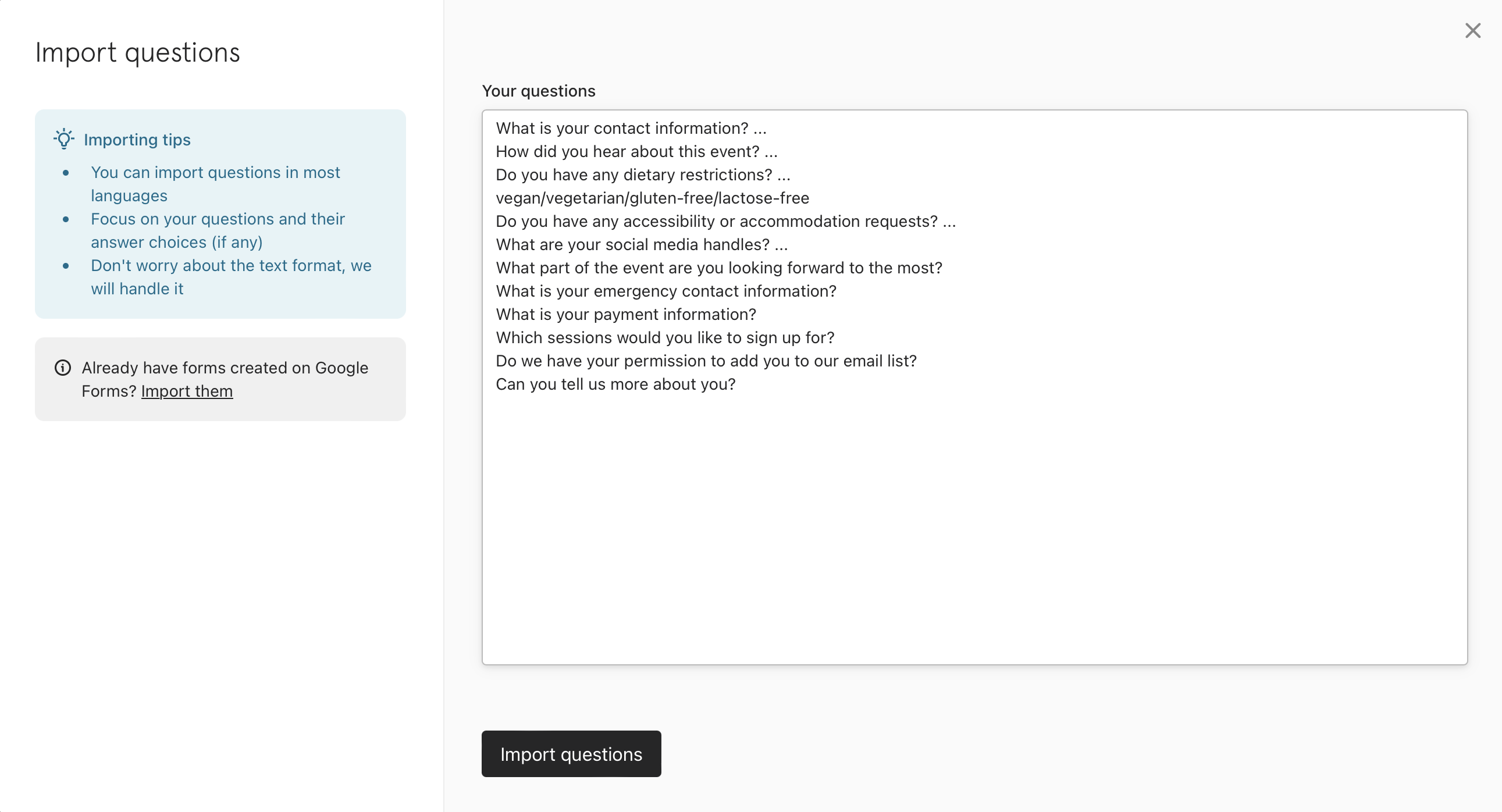Click the tip about importing in most languages
This screenshot has height=812, width=1502.
(215, 184)
